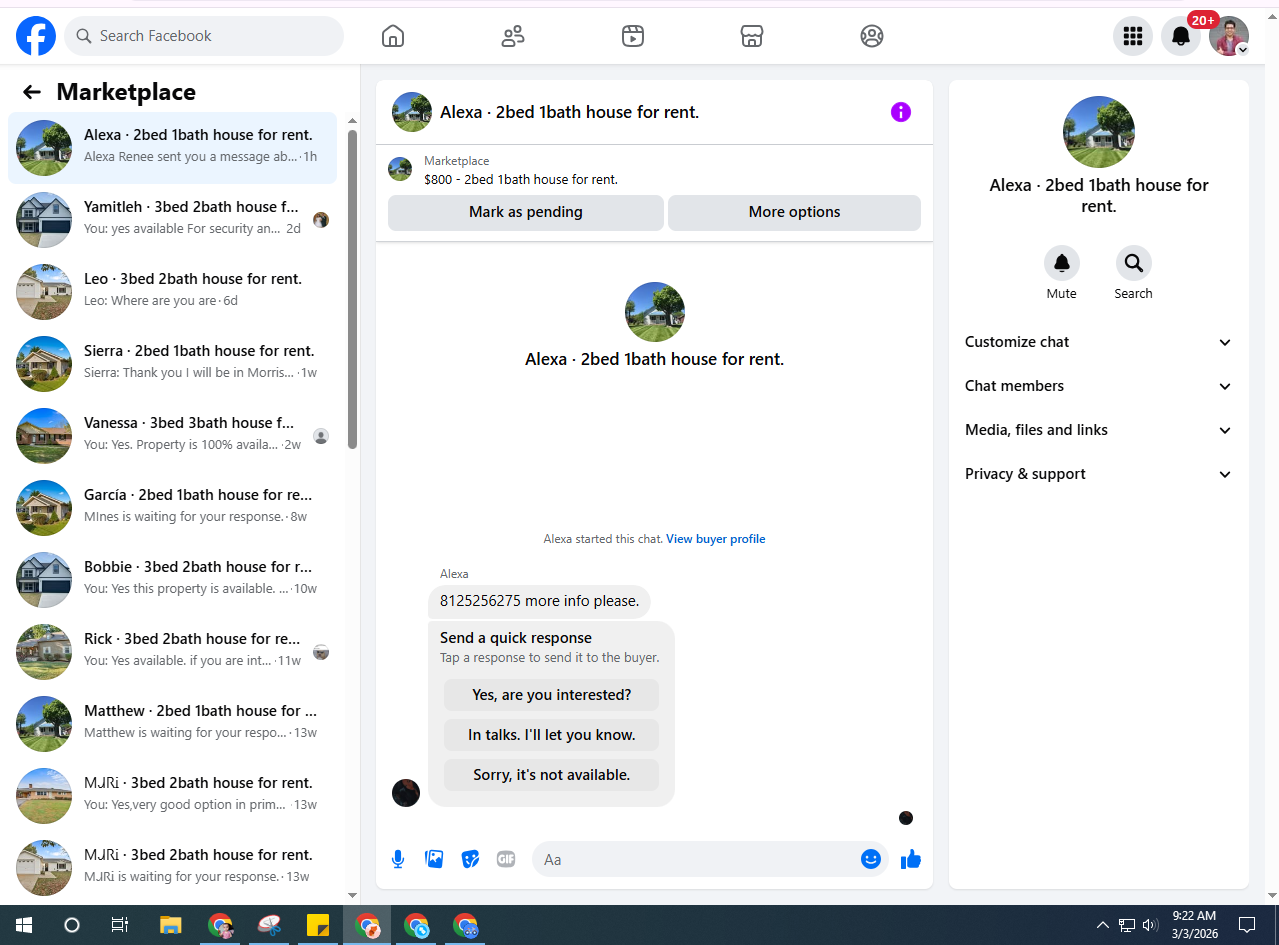Open the Alexa 2bed 1bath conversation
This screenshot has height=945, width=1279.
click(172, 148)
